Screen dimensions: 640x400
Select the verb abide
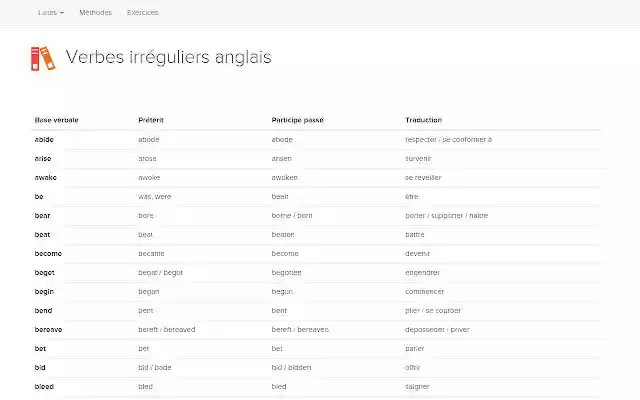click(45, 139)
